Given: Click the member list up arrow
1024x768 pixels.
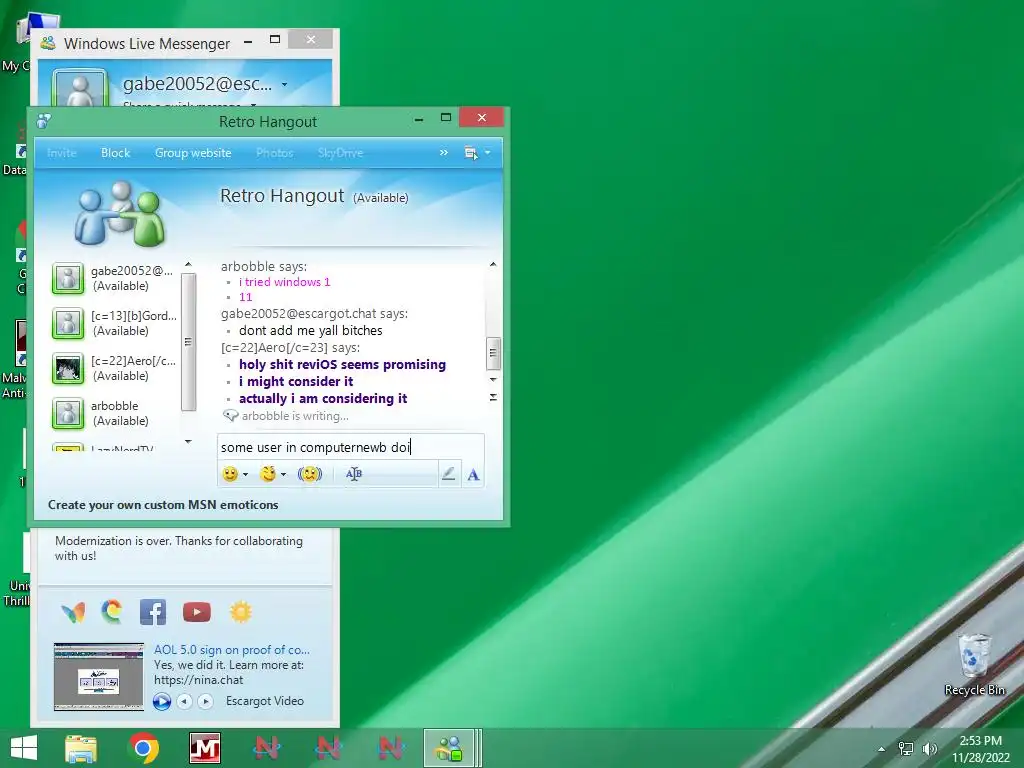Looking at the screenshot, I should click(x=188, y=264).
